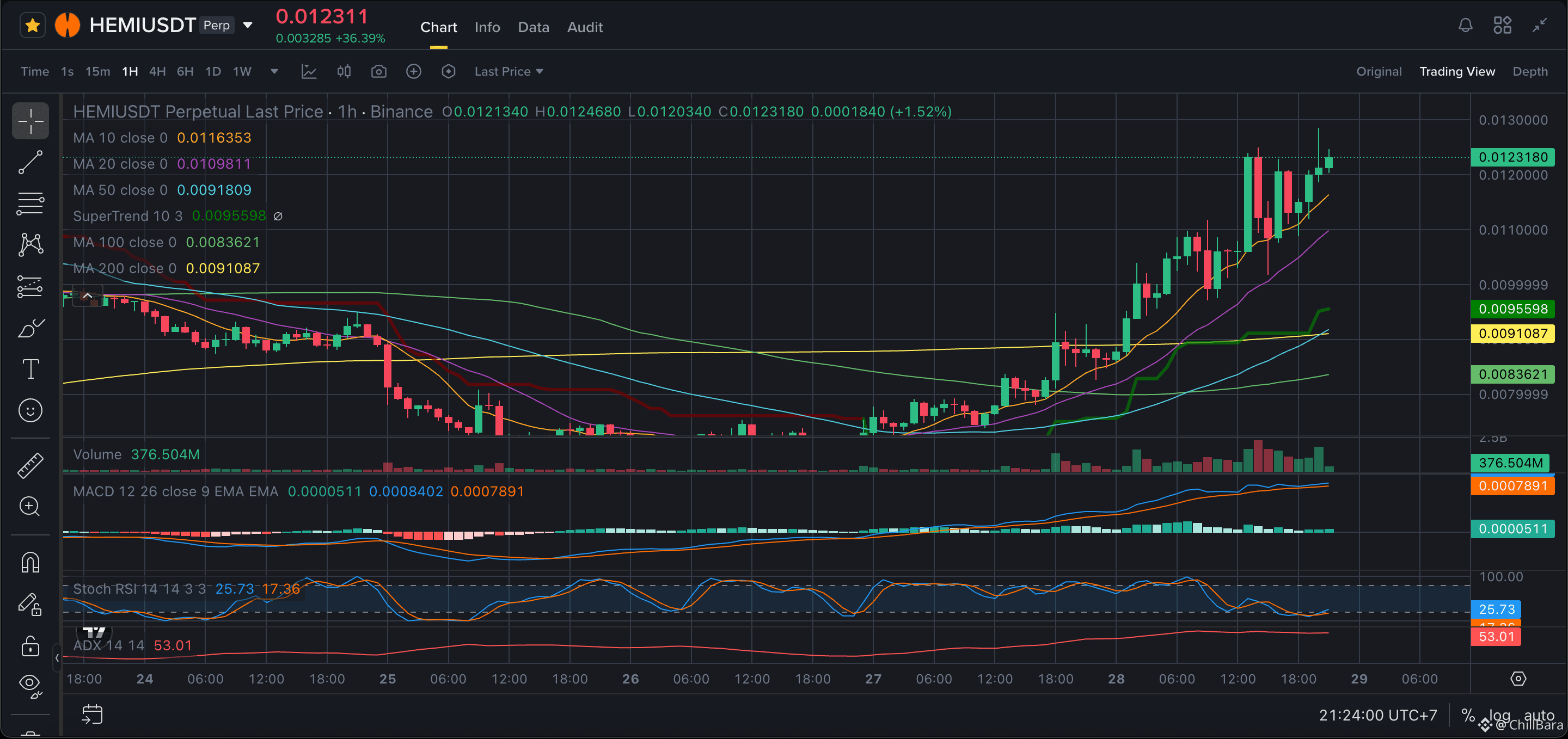Open price alert bell icon
This screenshot has width=1568, height=739.
click(1465, 26)
